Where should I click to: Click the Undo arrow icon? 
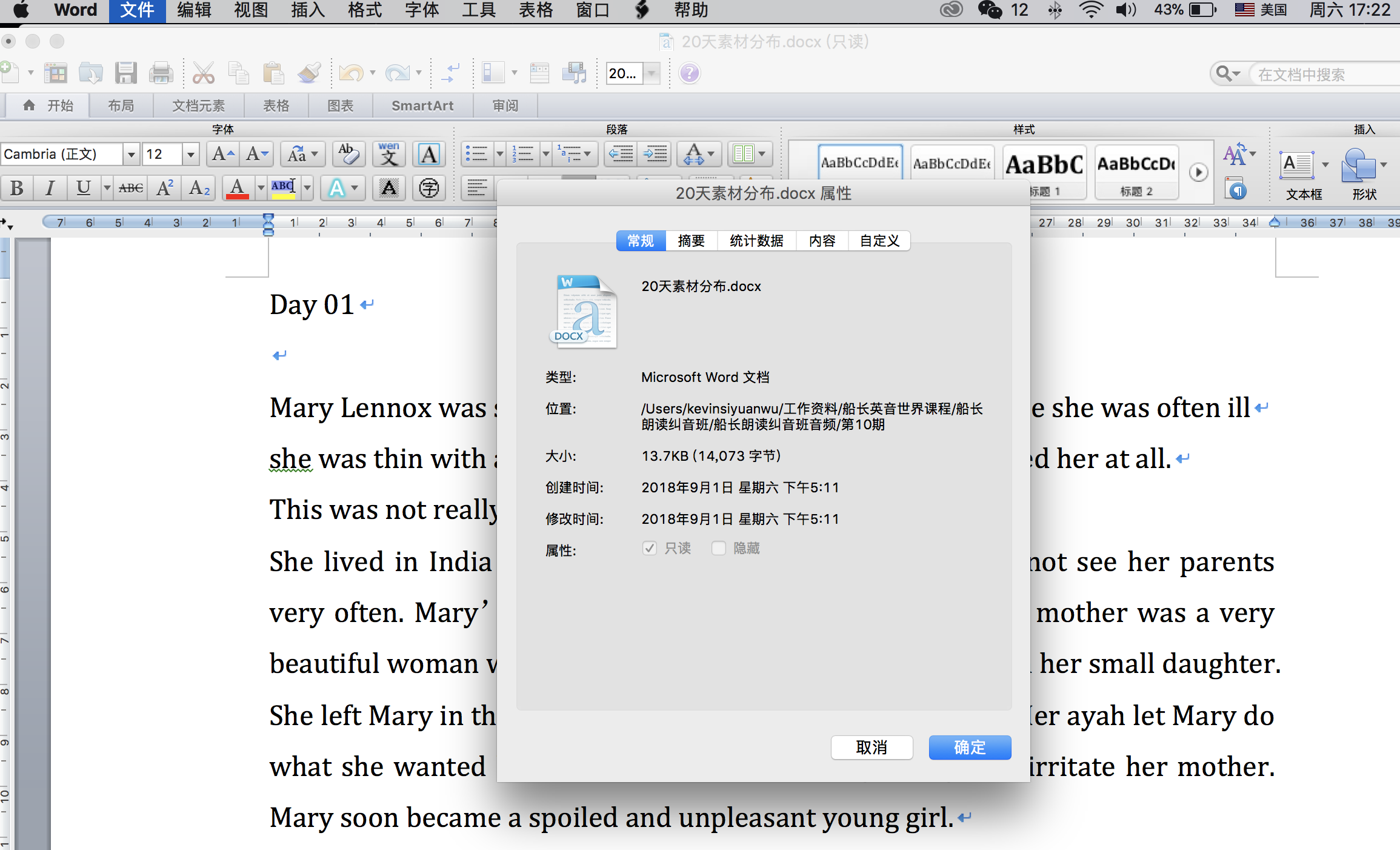[351, 73]
